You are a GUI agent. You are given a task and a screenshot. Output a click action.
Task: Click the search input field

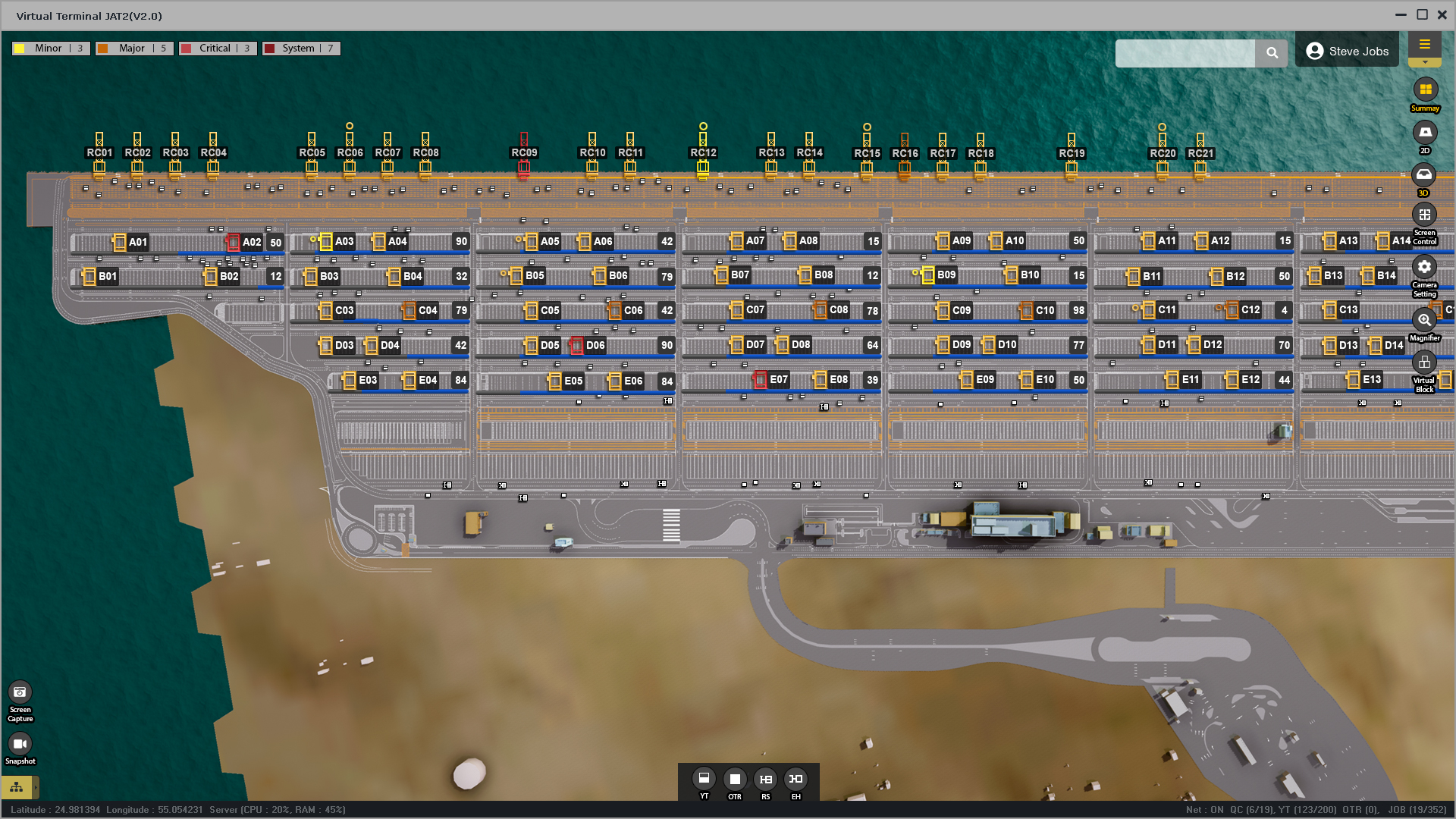(1185, 52)
